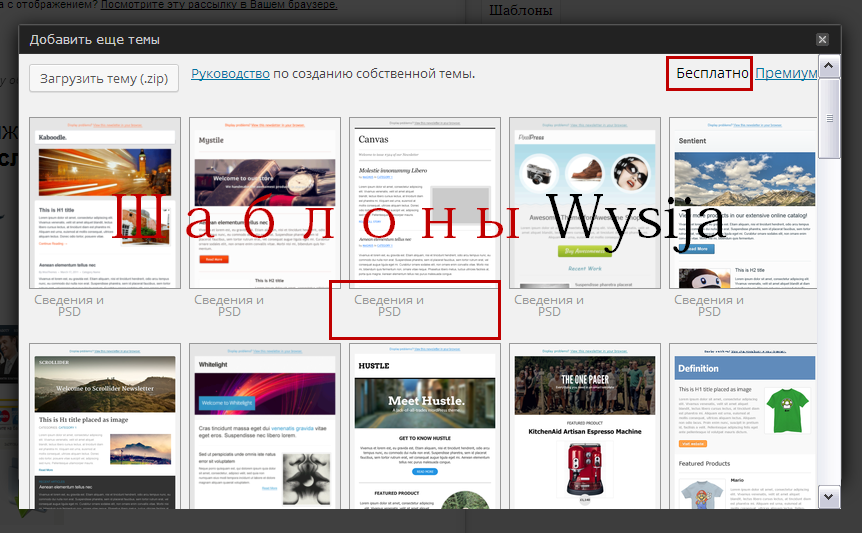
Task: Click the scrollbar up arrow
Action: [828, 66]
